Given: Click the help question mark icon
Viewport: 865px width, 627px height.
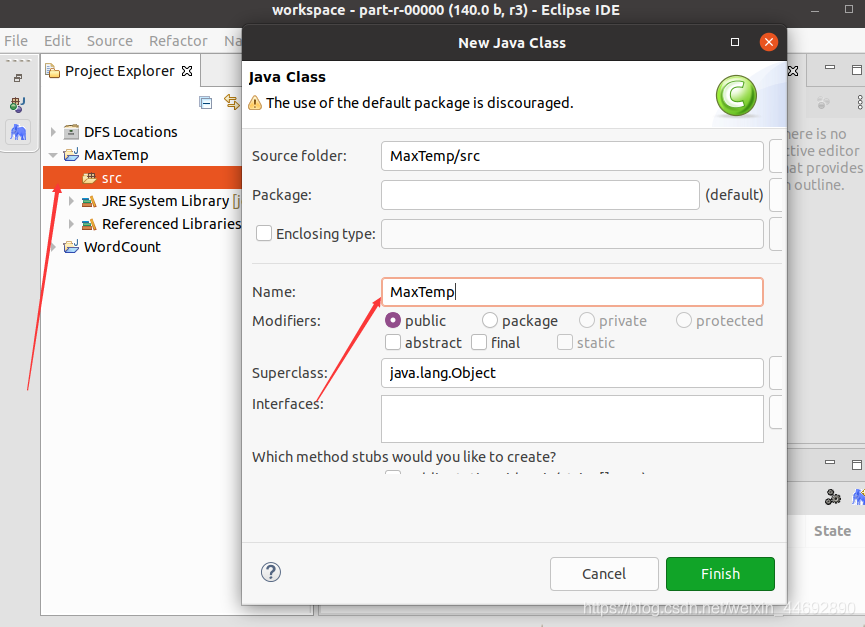Looking at the screenshot, I should (271, 572).
